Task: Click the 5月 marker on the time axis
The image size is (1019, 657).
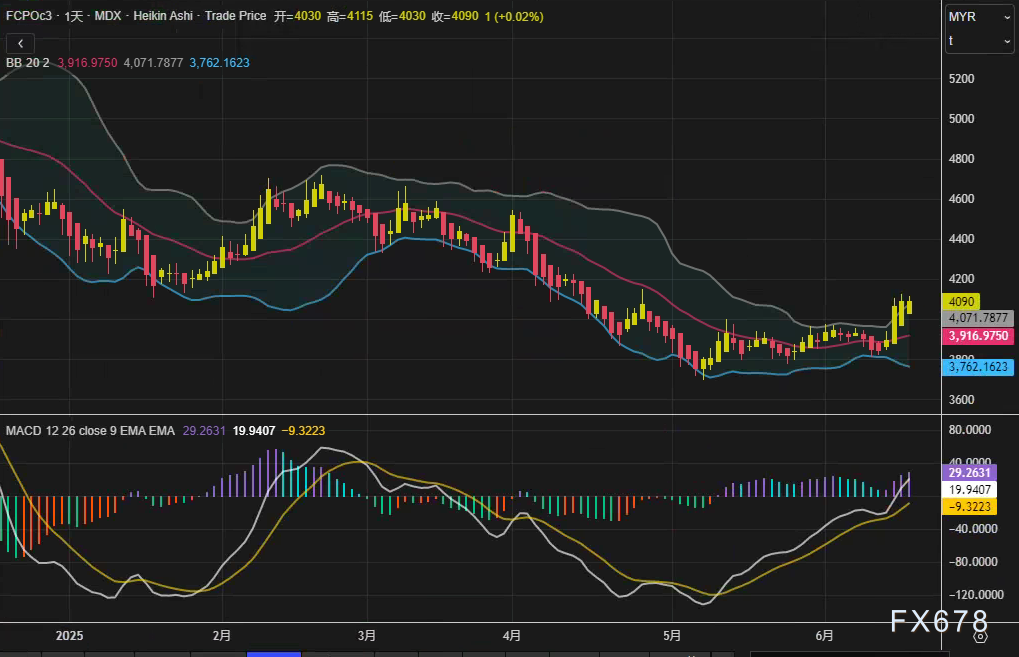Action: (672, 635)
